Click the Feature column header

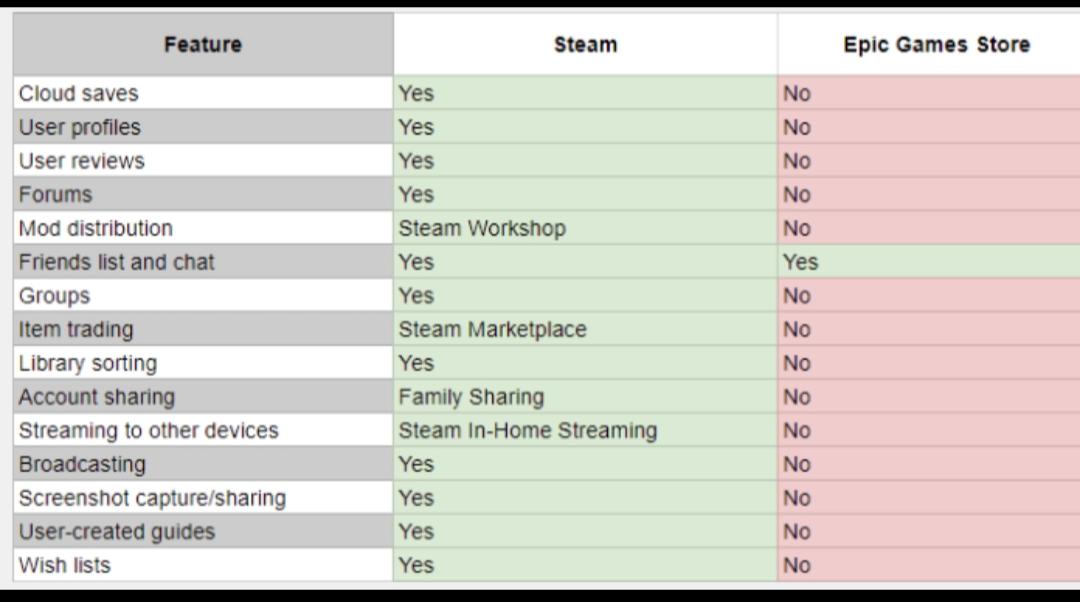pyautogui.click(x=203, y=45)
